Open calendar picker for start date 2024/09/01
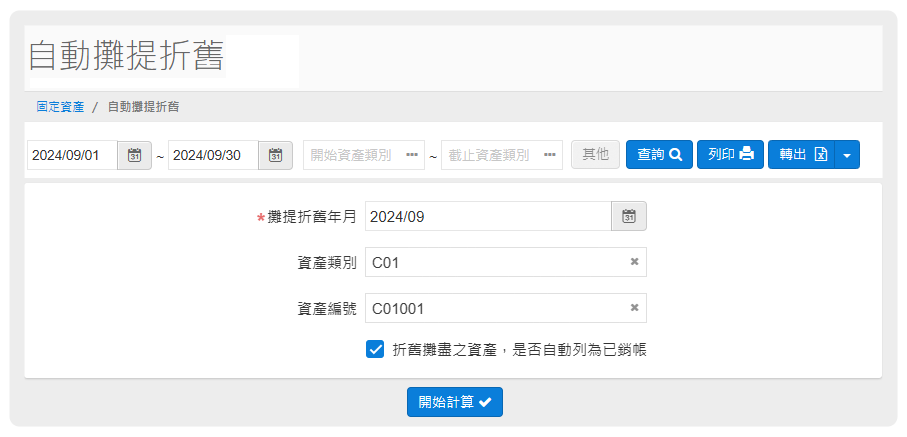The width and height of the screenshot is (907, 437). (x=134, y=155)
